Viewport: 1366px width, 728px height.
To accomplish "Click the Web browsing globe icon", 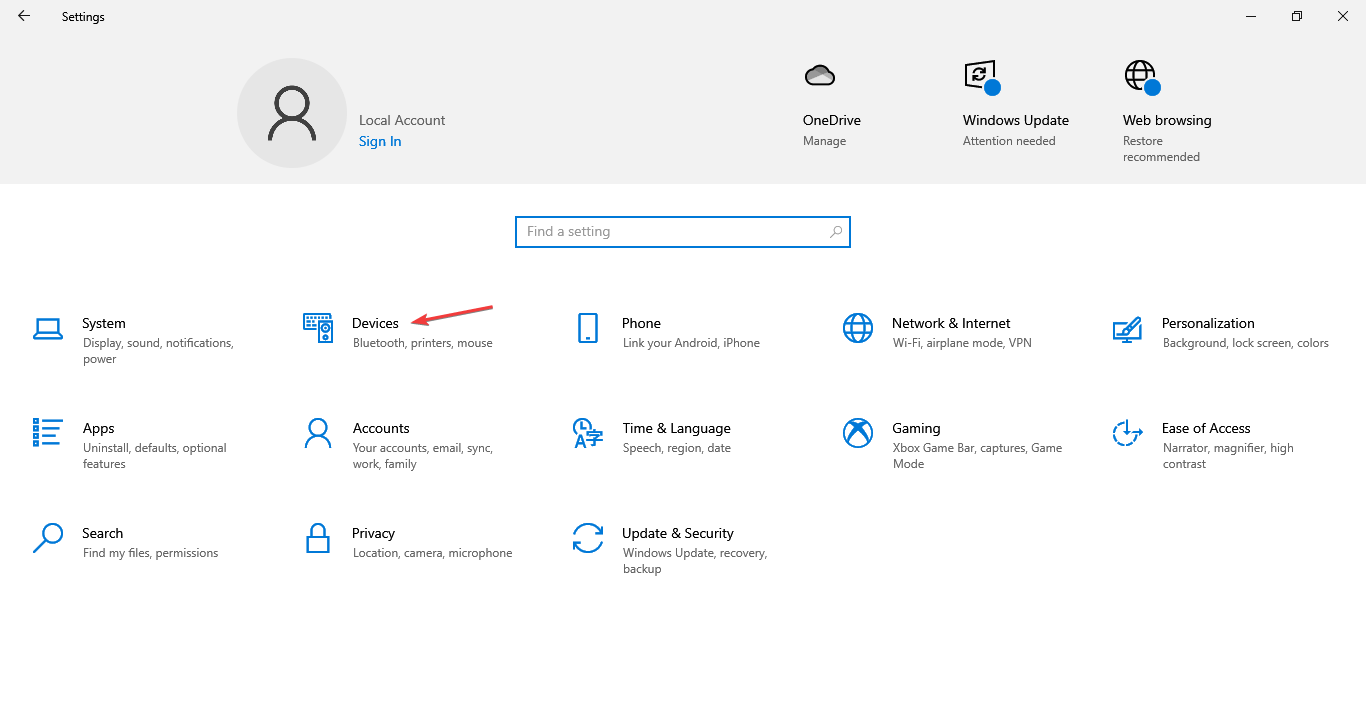I will click(1141, 76).
